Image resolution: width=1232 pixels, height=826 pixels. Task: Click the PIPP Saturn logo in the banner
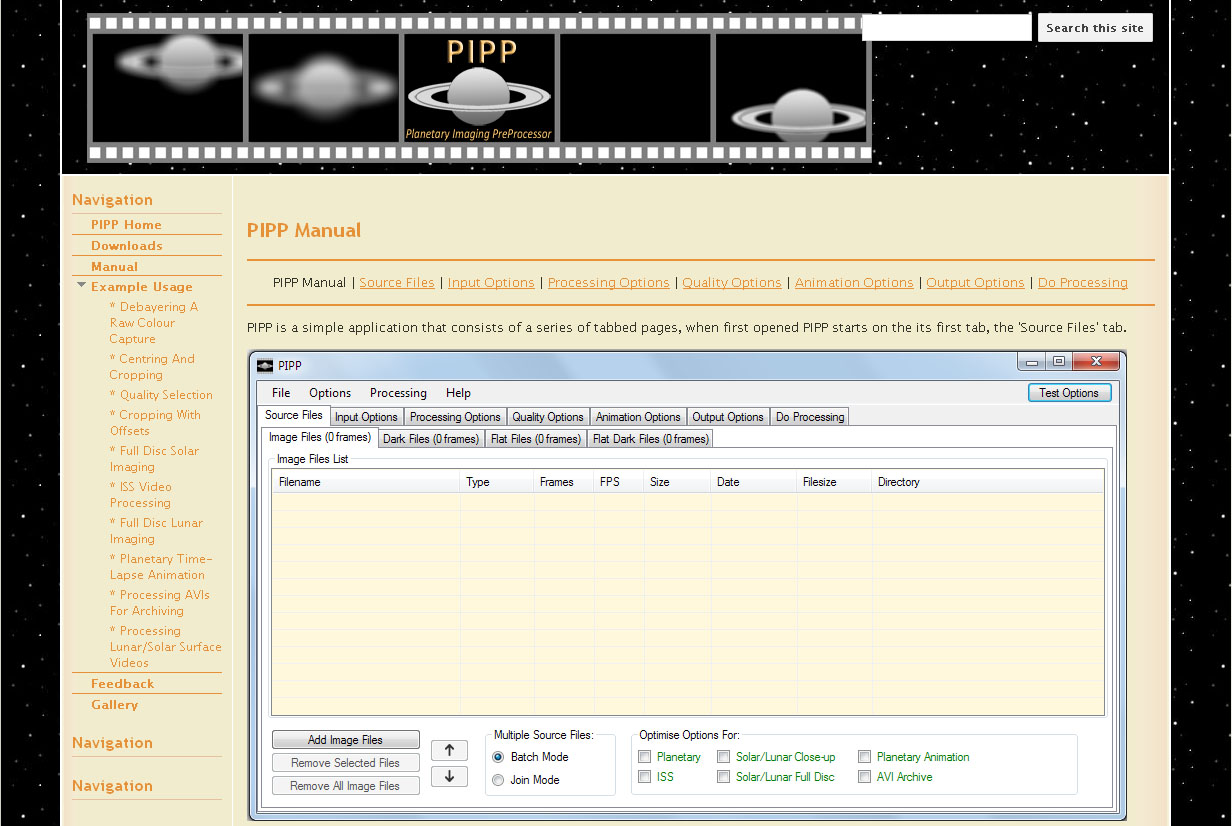[x=478, y=88]
